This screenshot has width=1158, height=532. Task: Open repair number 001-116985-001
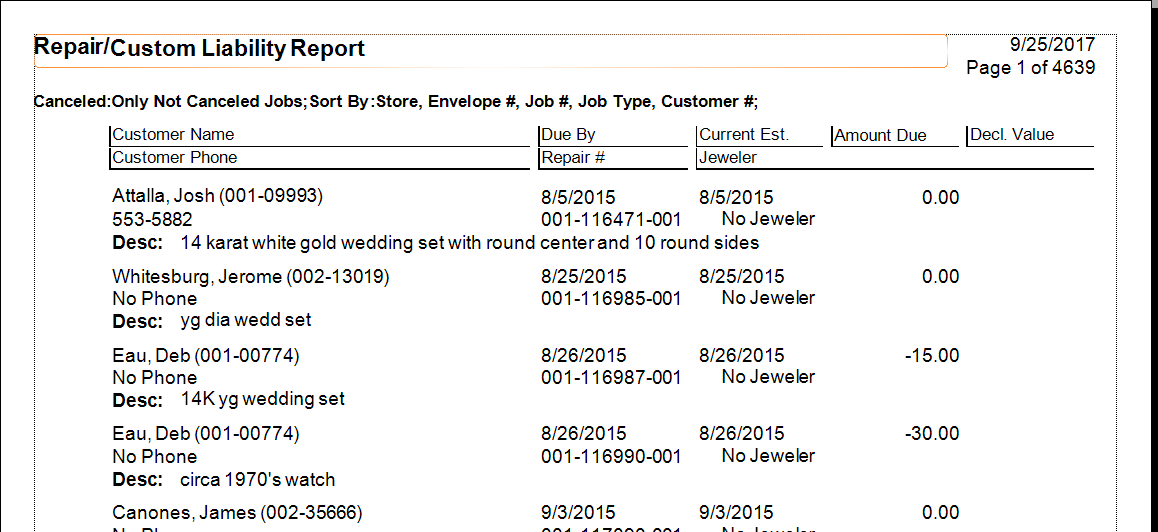click(x=611, y=298)
